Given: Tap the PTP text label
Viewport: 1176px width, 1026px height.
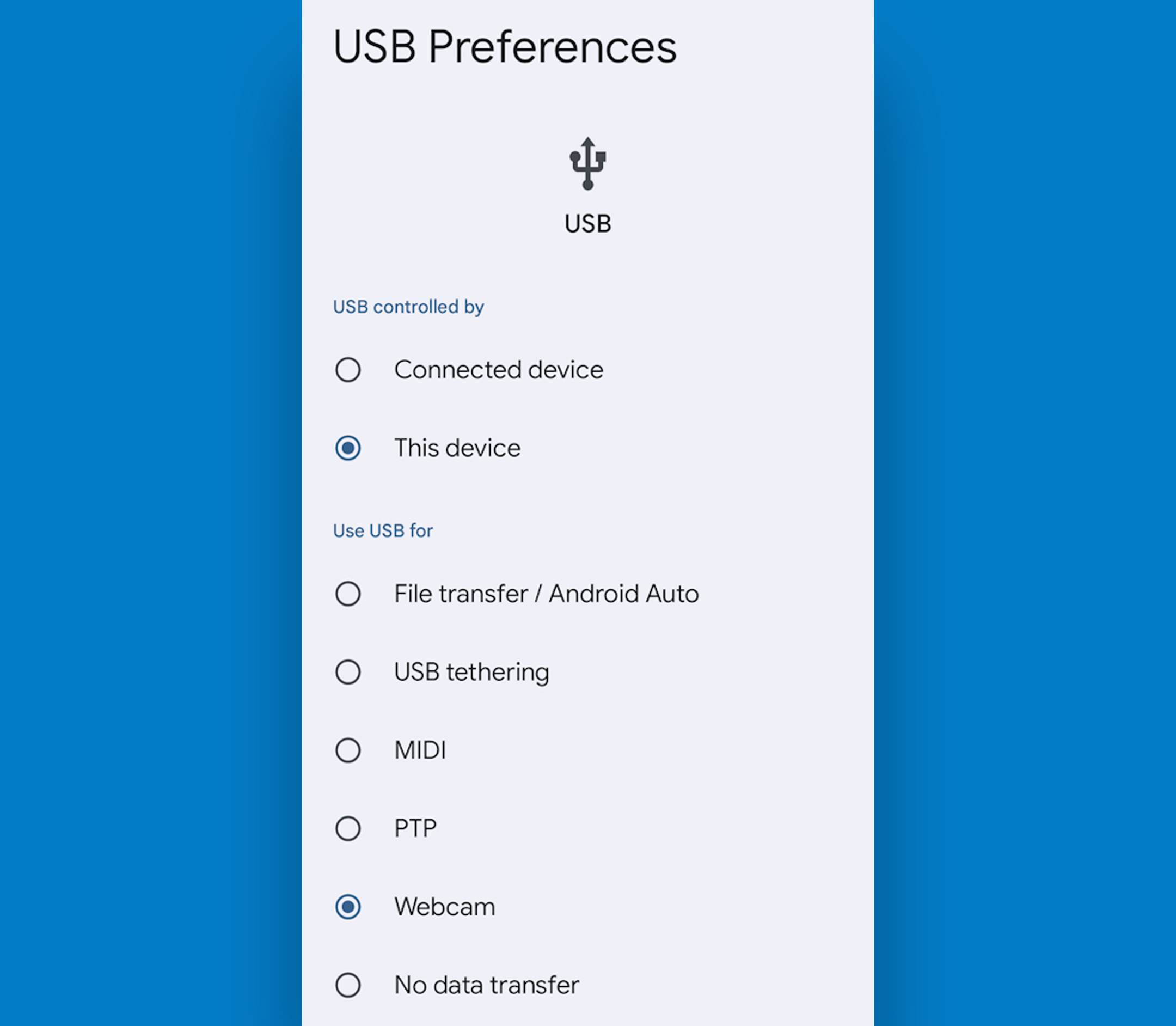Looking at the screenshot, I should pyautogui.click(x=414, y=828).
